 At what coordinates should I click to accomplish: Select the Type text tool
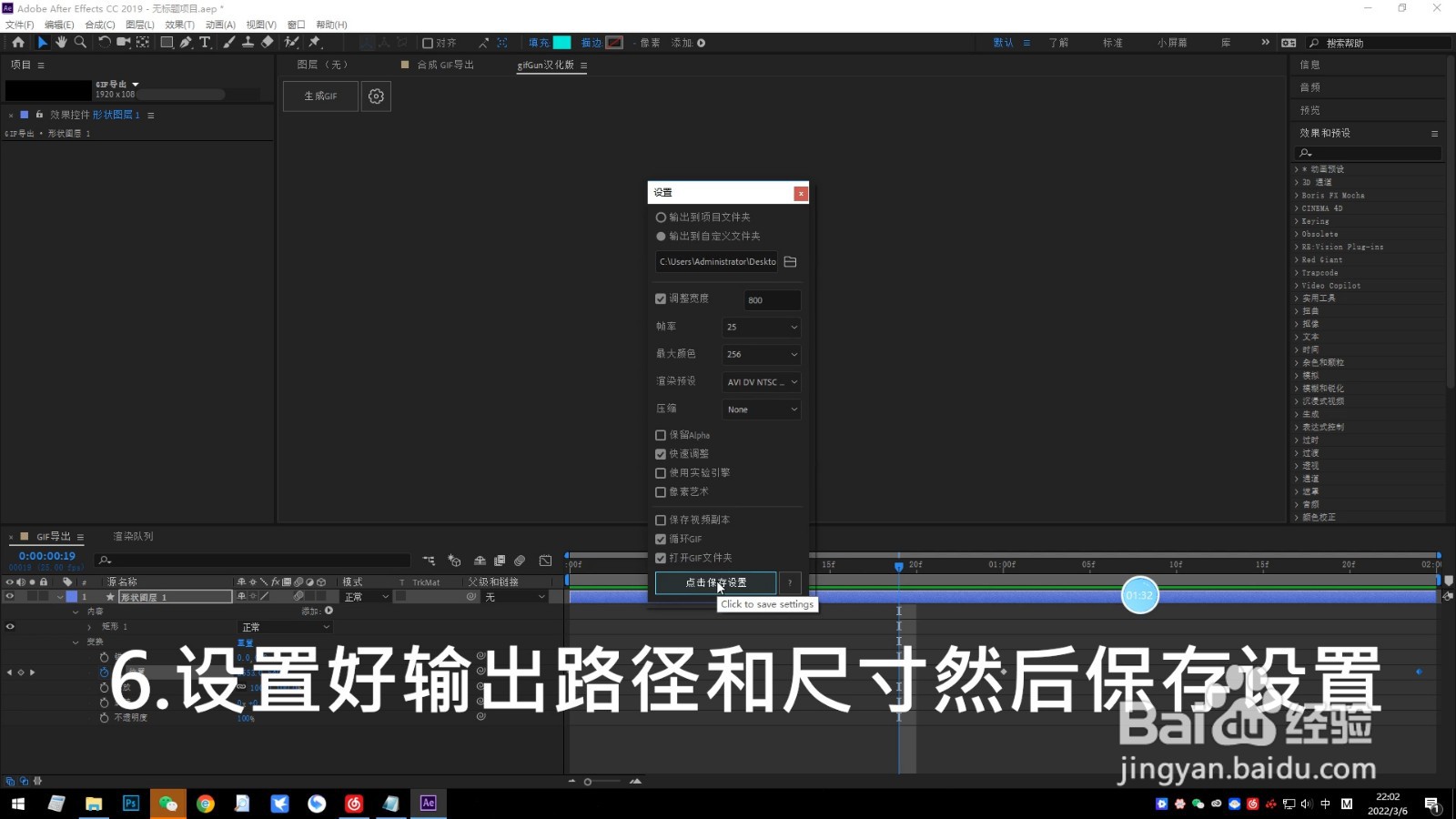[x=205, y=42]
